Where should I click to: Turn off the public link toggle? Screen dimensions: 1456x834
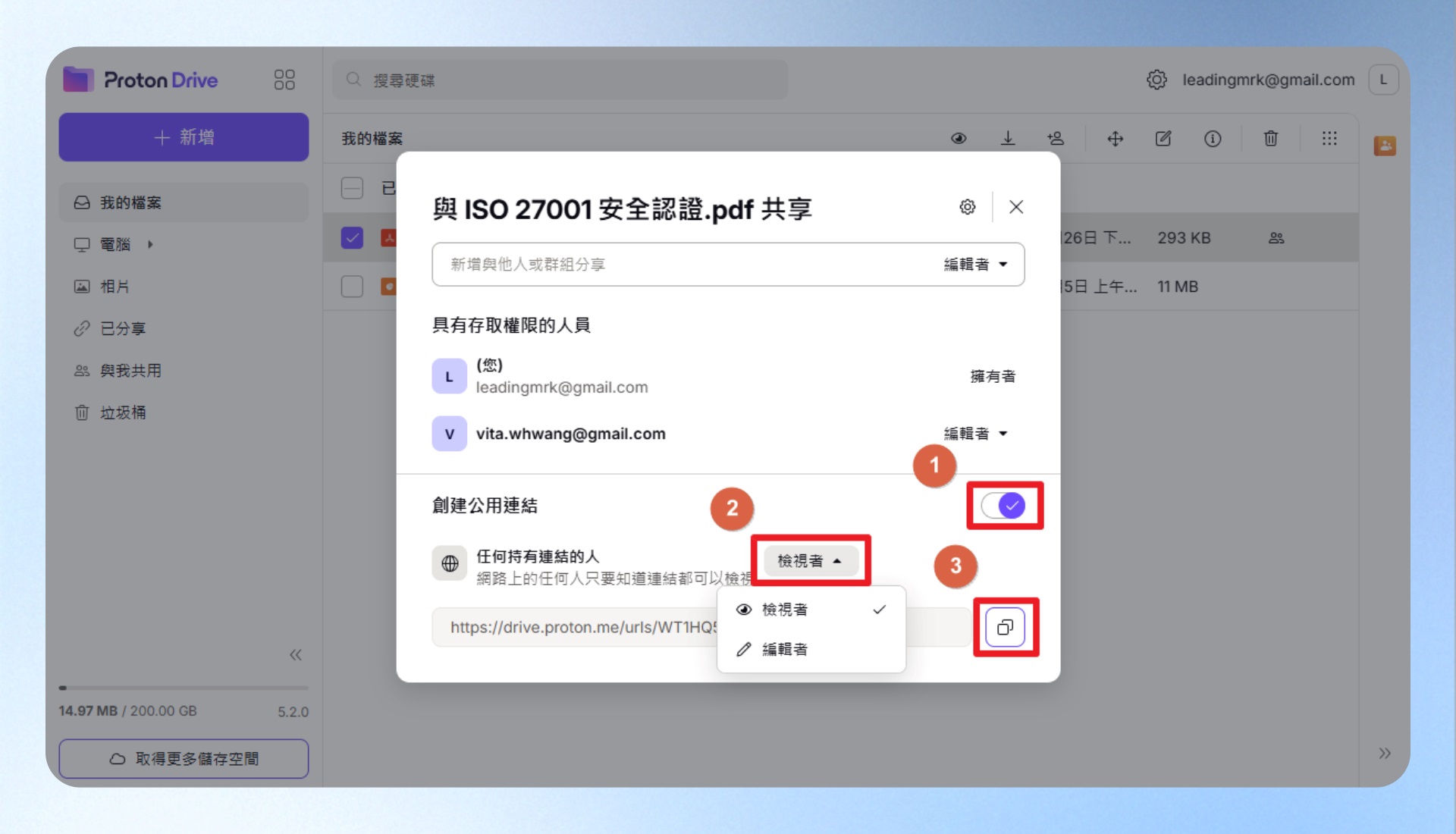click(1003, 506)
